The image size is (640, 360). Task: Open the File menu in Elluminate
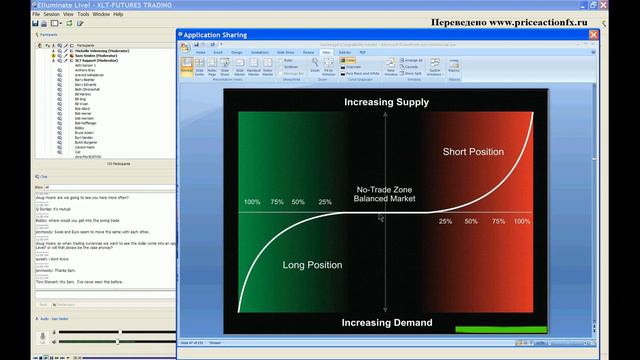pyautogui.click(x=36, y=14)
